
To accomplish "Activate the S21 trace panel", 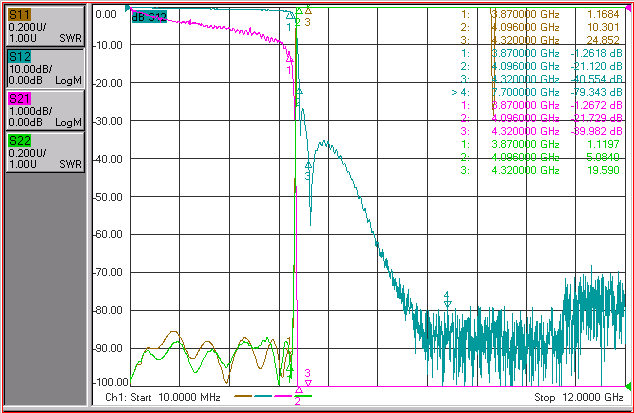I will point(45,110).
